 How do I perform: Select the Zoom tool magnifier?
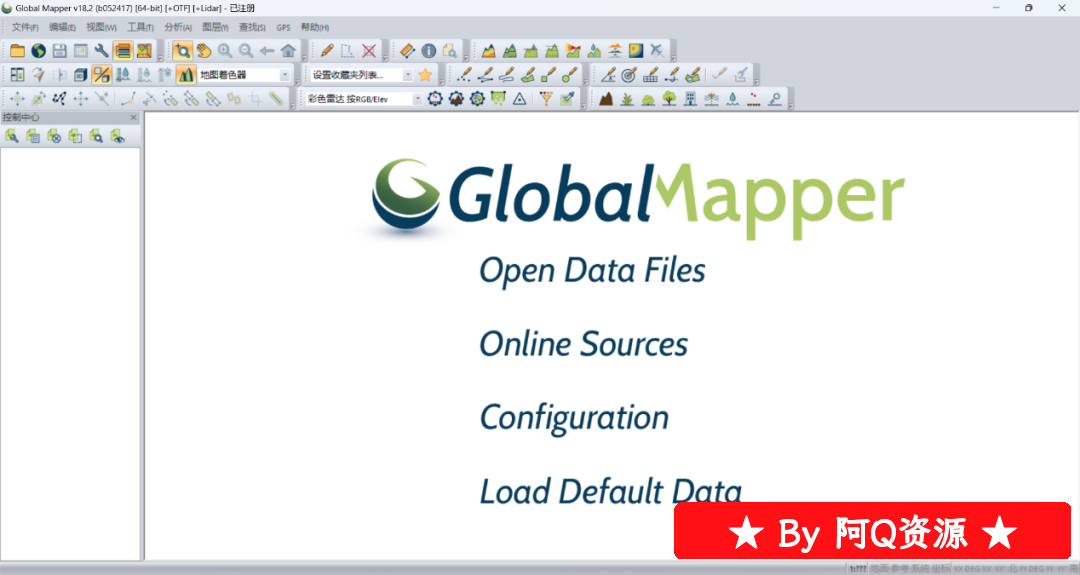tap(183, 50)
